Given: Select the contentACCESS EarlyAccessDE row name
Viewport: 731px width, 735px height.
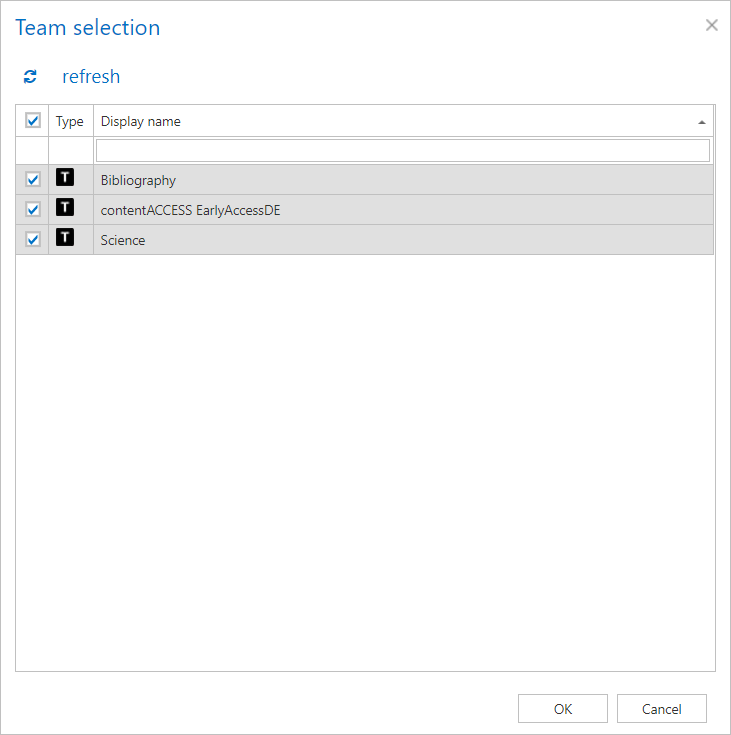Looking at the screenshot, I should pos(190,210).
